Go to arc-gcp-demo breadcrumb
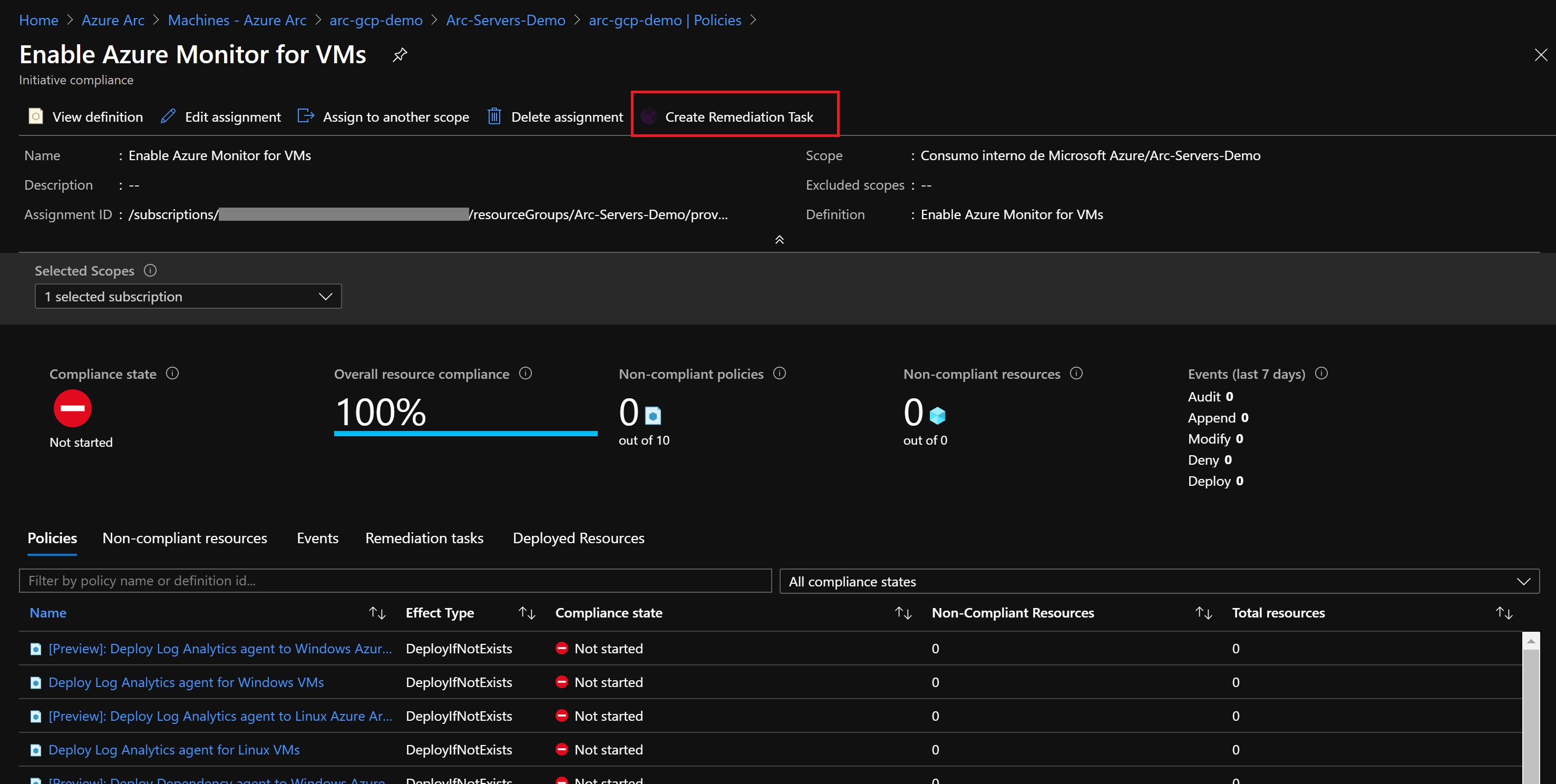Viewport: 1556px width, 784px height. coord(376,20)
